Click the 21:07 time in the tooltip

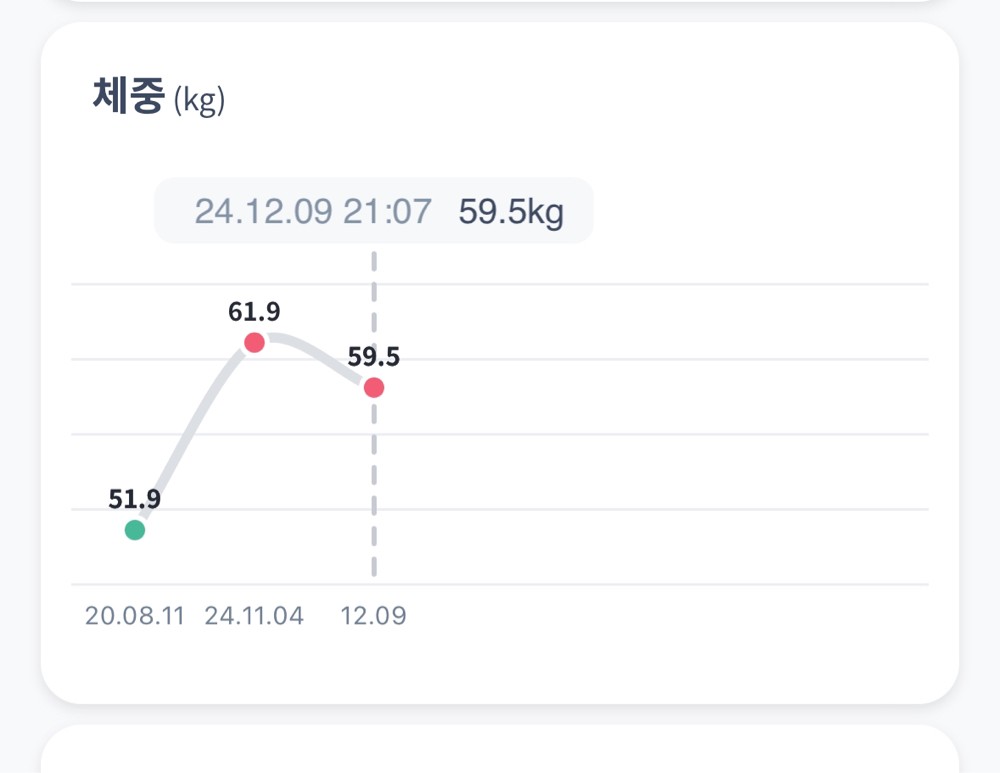click(388, 212)
